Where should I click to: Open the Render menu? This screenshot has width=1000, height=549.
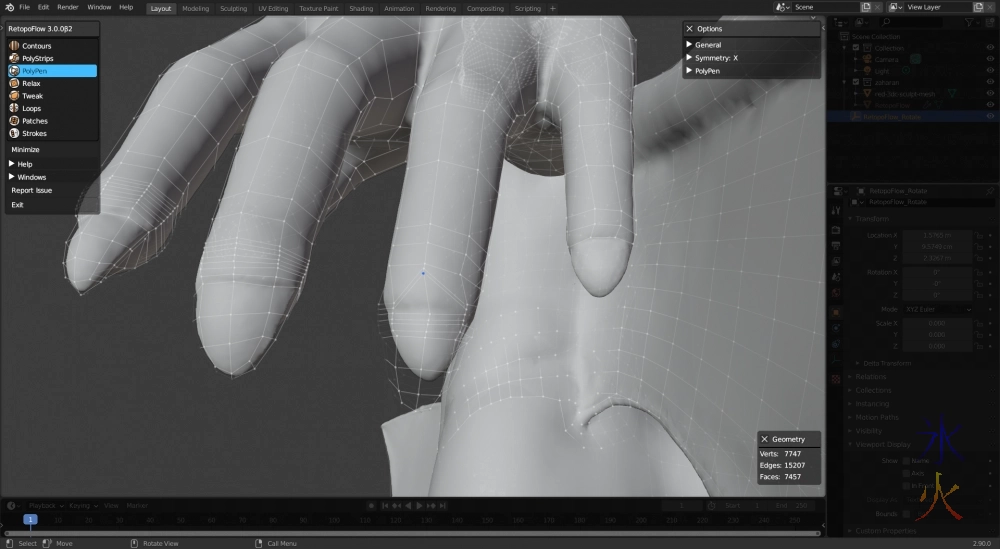point(68,7)
